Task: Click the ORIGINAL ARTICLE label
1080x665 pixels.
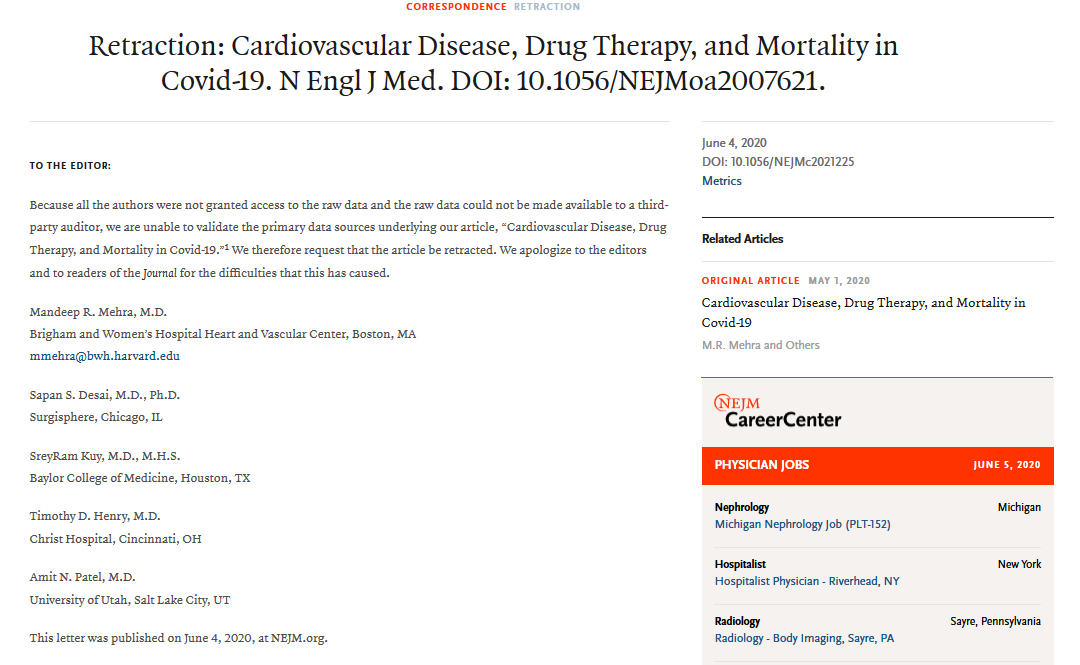Action: point(750,281)
